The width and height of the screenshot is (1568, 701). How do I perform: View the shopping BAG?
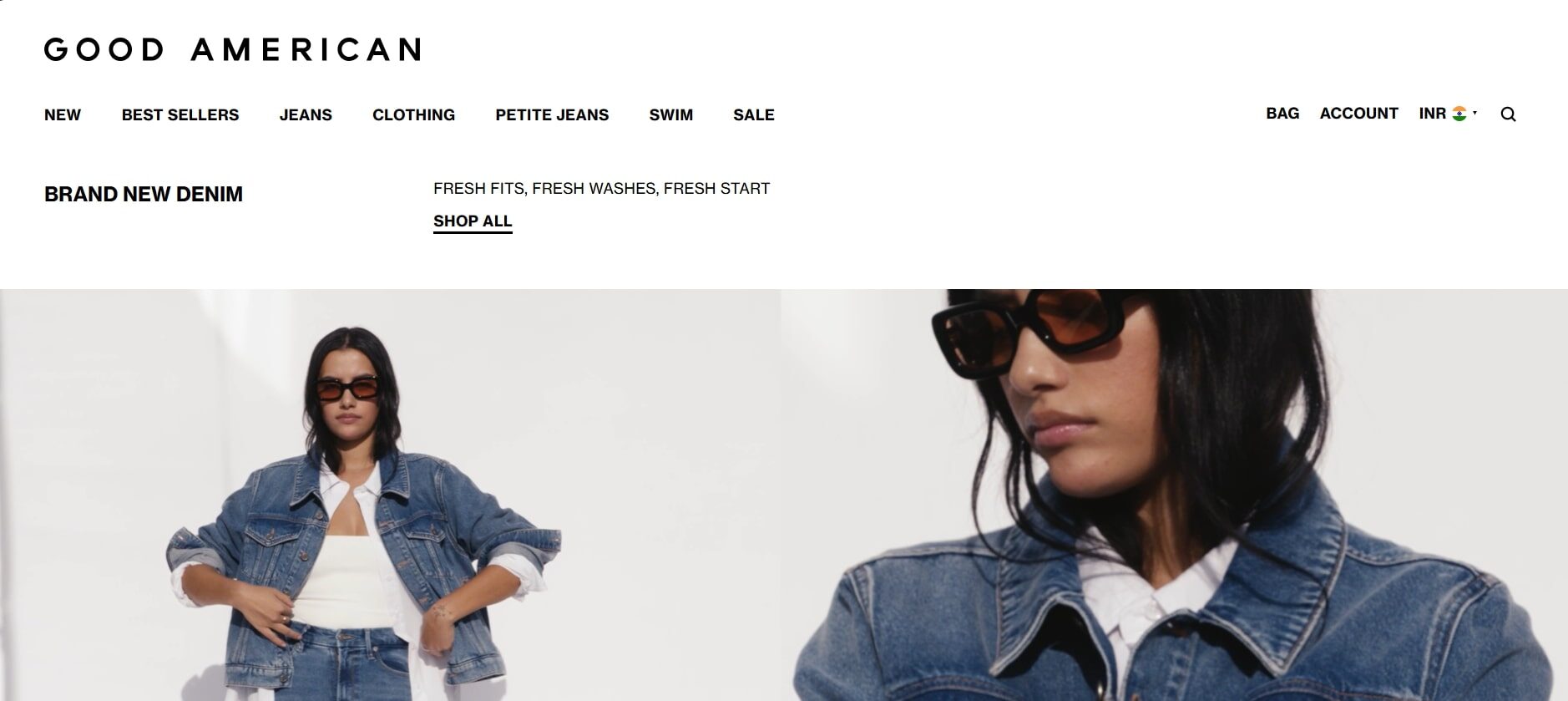[x=1282, y=114]
